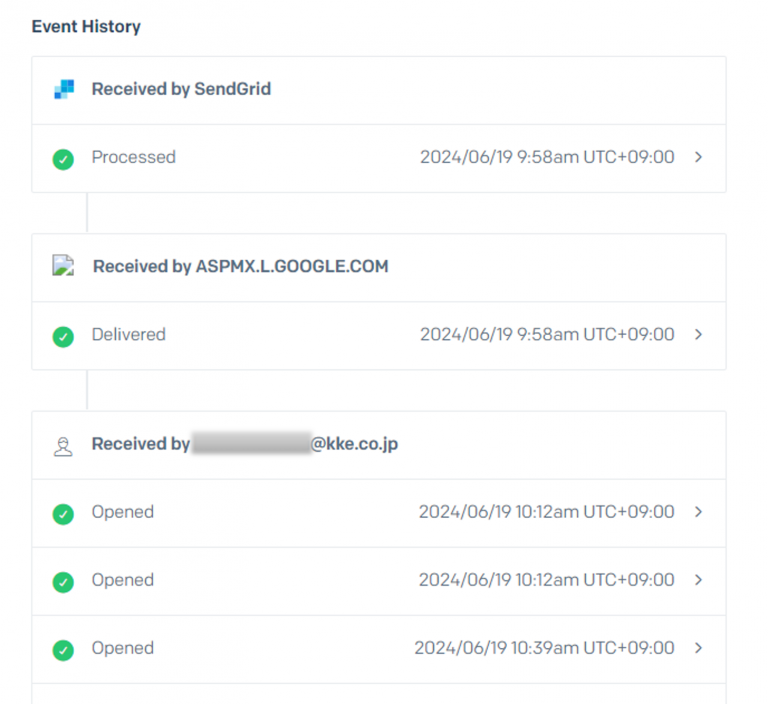Expand the Delivered event details chevron
This screenshot has width=768, height=704.
tap(699, 335)
